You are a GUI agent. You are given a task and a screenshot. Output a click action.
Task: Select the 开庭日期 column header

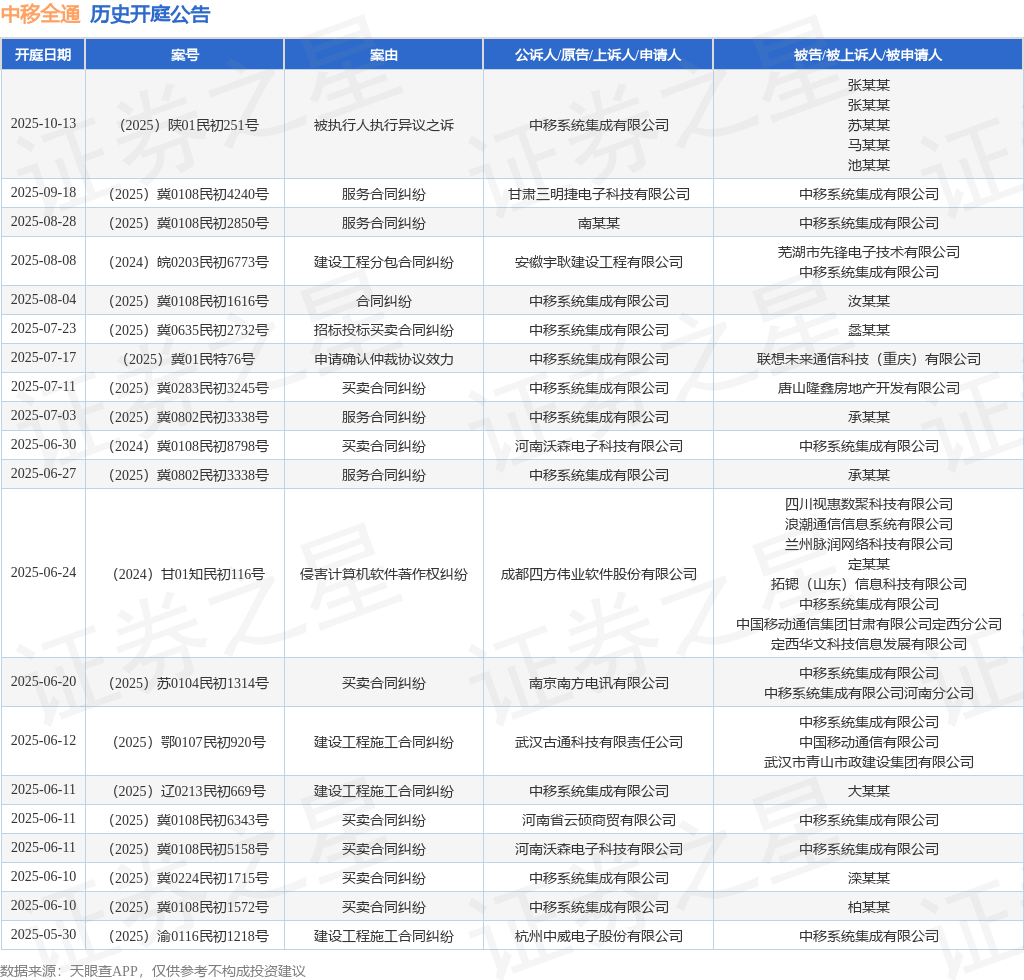pos(43,55)
